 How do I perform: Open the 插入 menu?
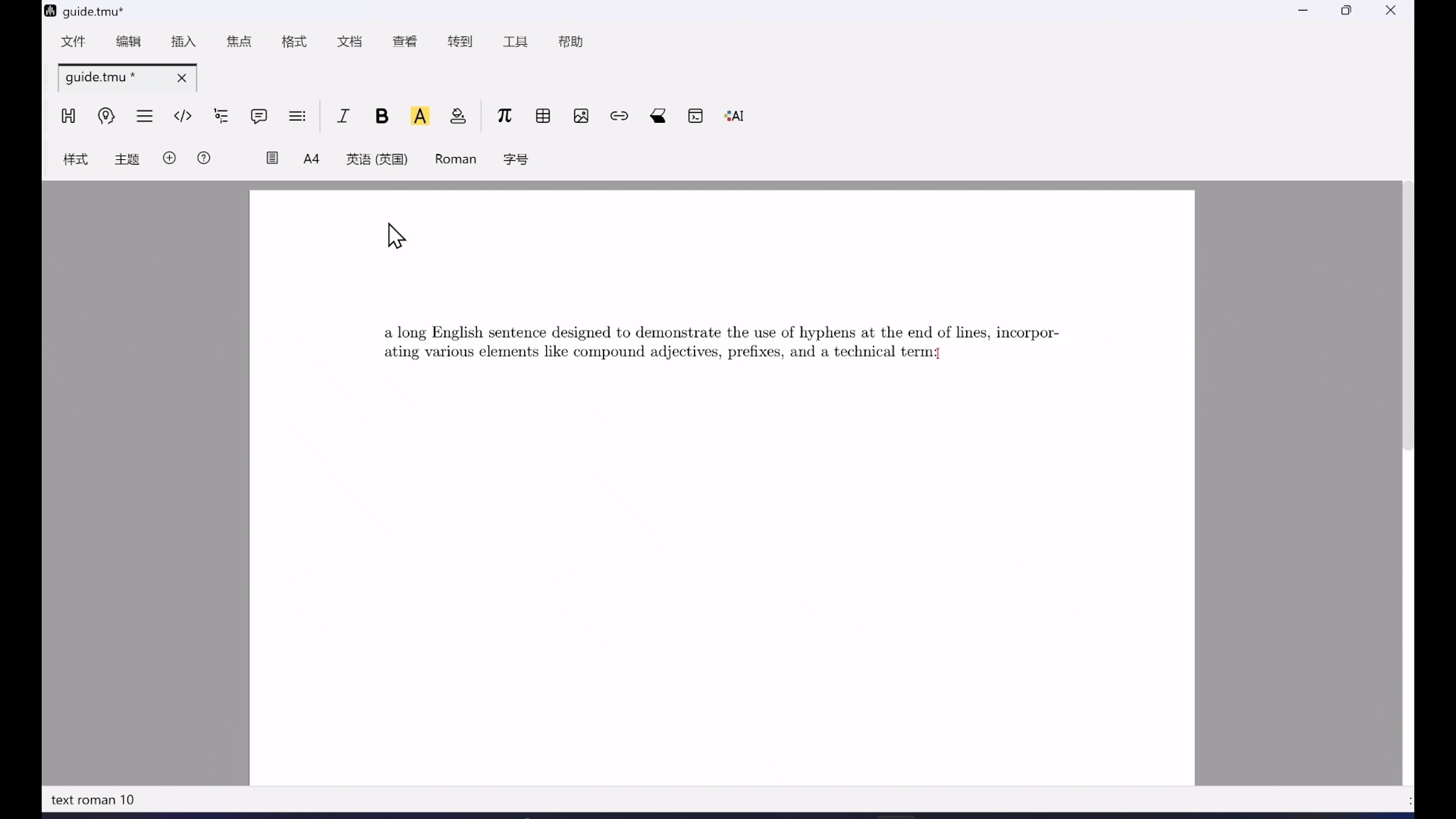[183, 42]
